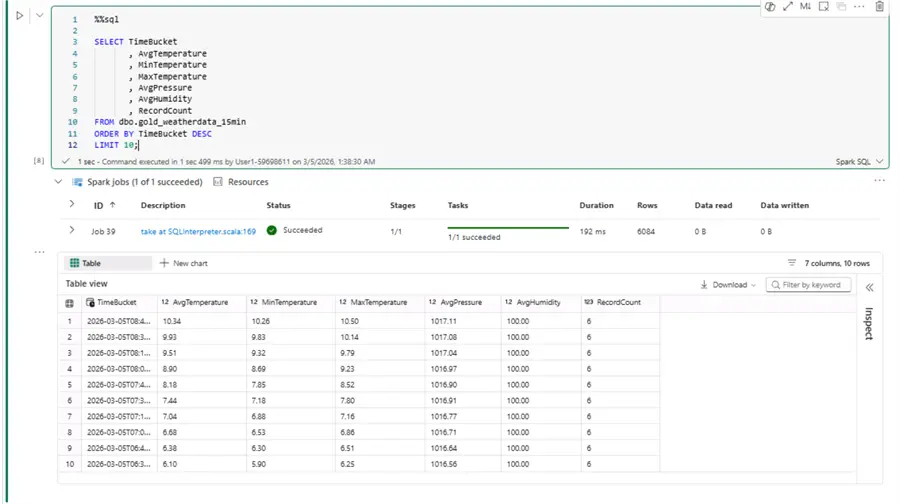Expand cell to full screen arrow icon
The width and height of the screenshot is (900, 504).
coord(788,6)
